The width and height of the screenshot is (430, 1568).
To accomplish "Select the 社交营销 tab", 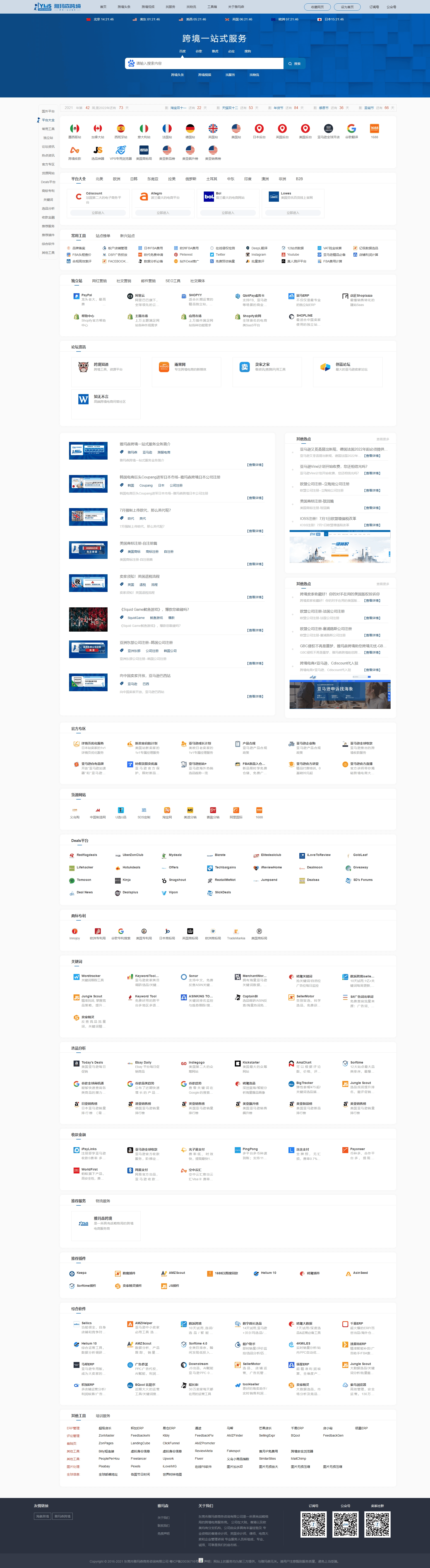I will pos(124,281).
